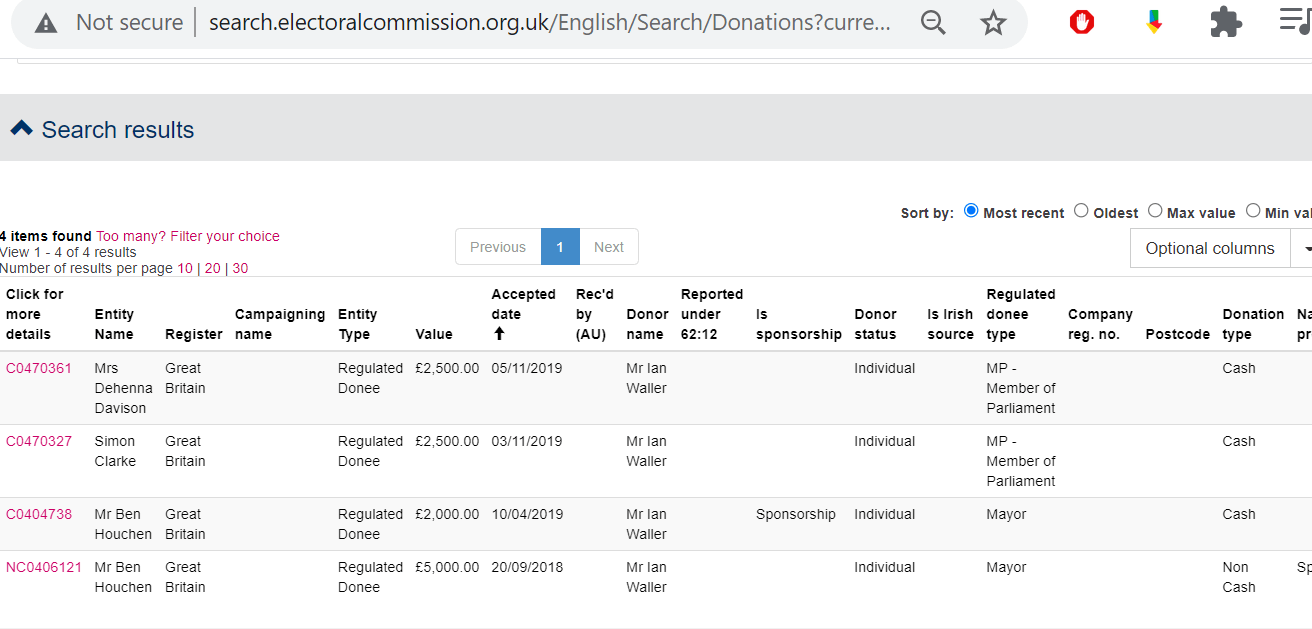The width and height of the screenshot is (1312, 629).
Task: Click the browser address bar URL
Action: (x=549, y=23)
